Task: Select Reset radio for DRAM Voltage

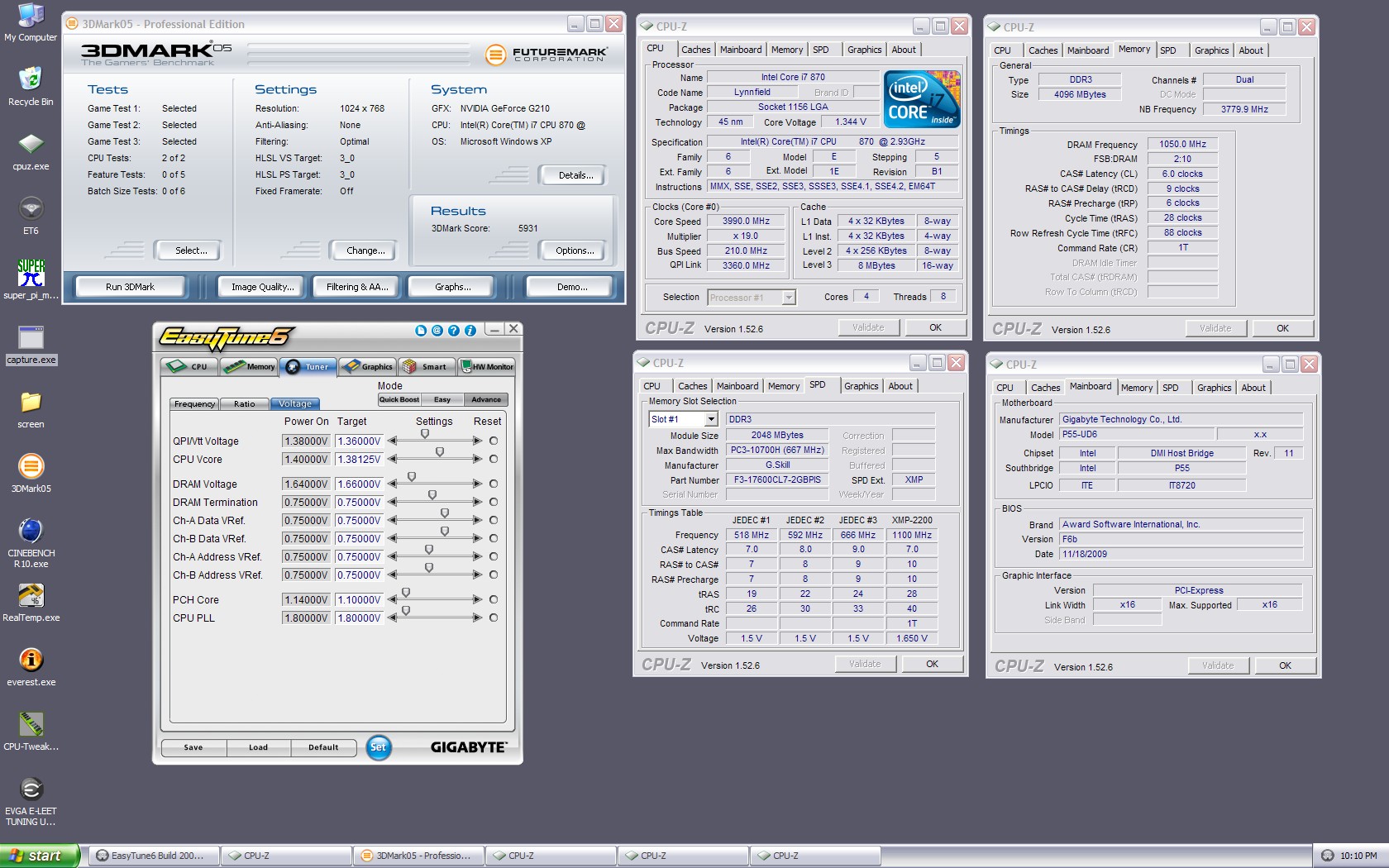Action: [494, 484]
